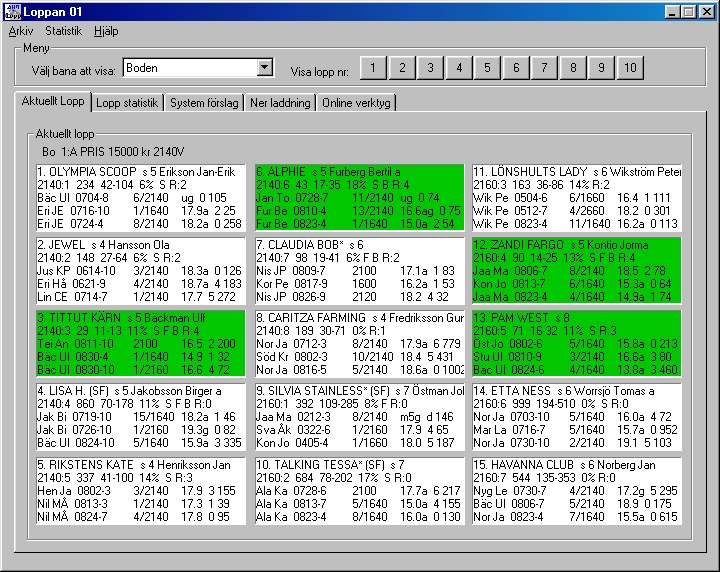
Task: Click Havanna Club result row Nyg Le 0730-7
Action: [576, 491]
